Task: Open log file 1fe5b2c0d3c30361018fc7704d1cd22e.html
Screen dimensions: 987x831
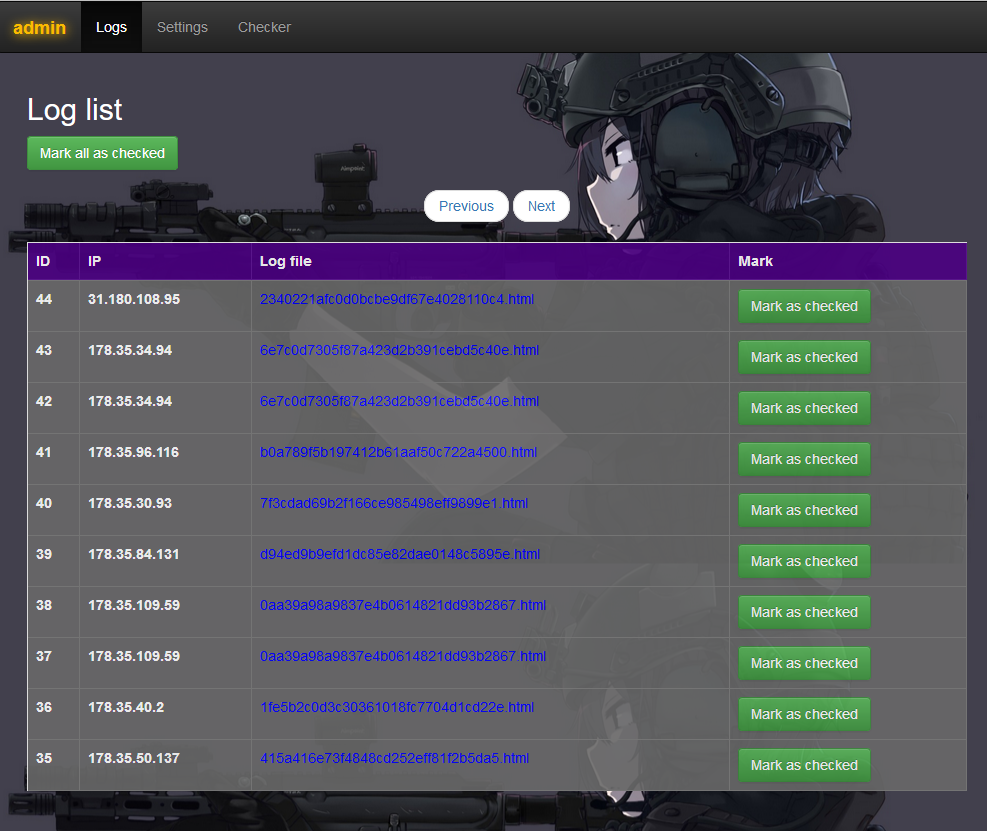Action: tap(397, 707)
